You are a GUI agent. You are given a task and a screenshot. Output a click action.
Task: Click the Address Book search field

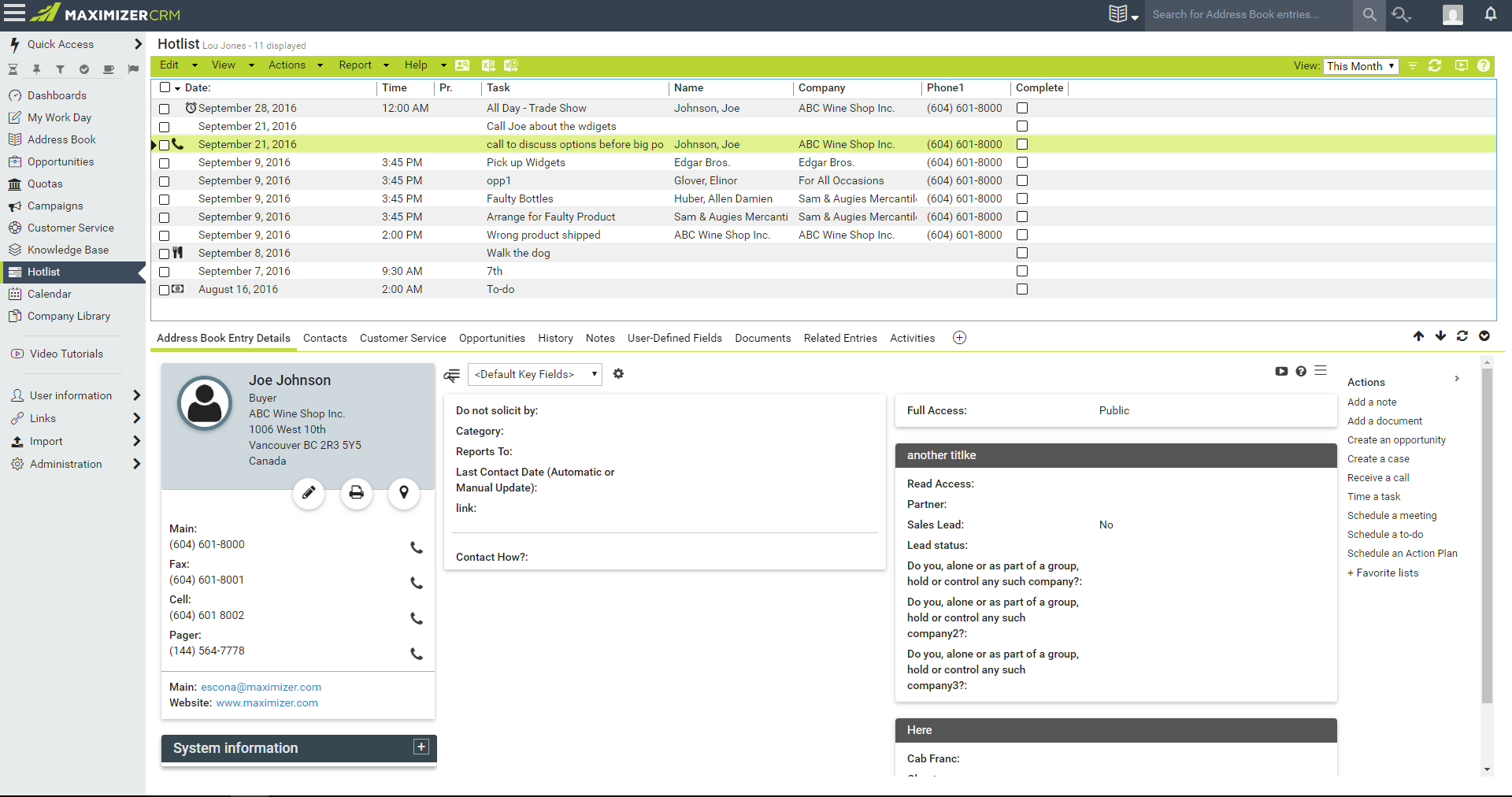click(x=1248, y=15)
